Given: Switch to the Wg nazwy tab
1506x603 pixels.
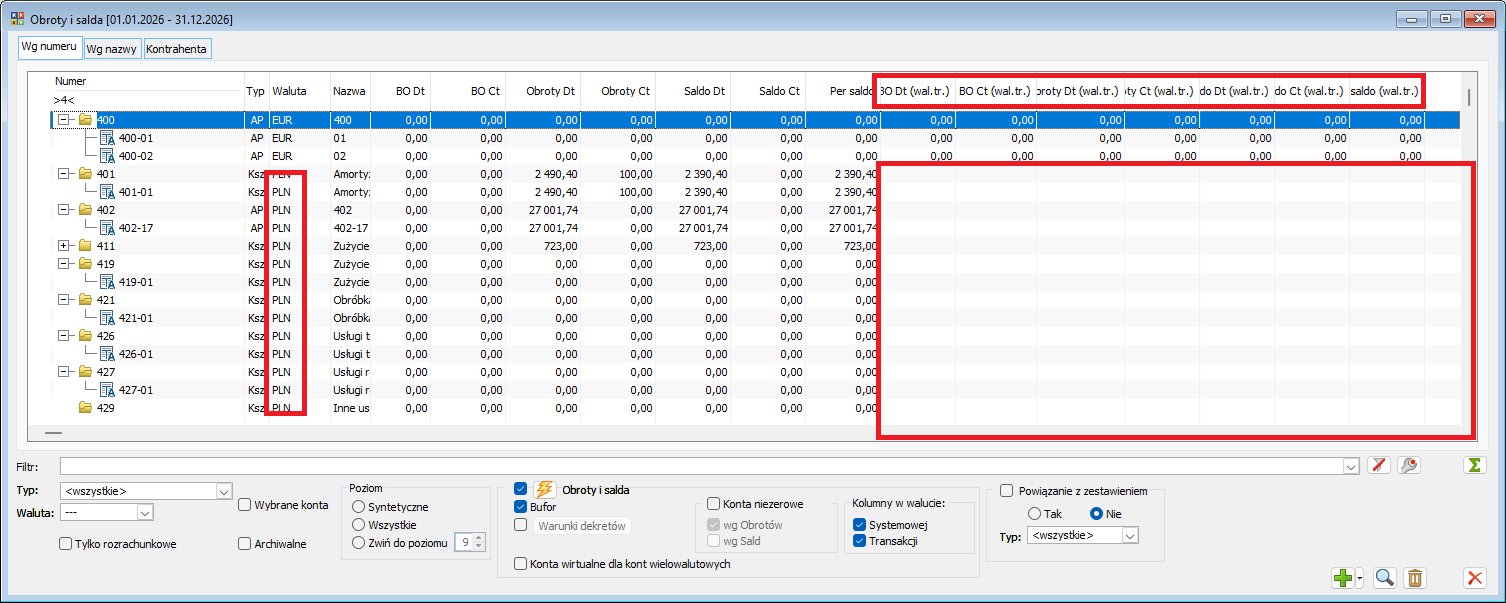Looking at the screenshot, I should click(112, 48).
